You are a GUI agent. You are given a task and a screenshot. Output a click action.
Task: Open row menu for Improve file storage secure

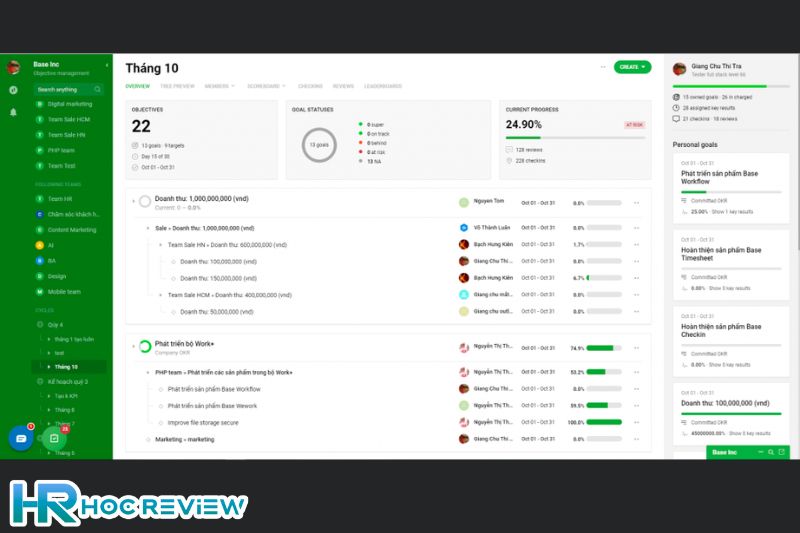pyautogui.click(x=636, y=422)
